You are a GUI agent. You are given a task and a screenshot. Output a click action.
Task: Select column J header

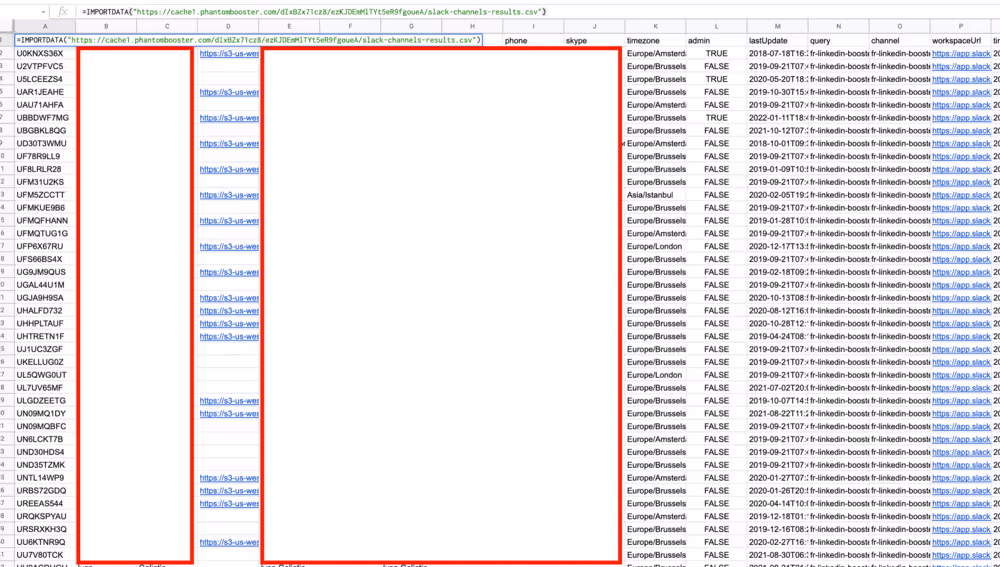pos(594,26)
